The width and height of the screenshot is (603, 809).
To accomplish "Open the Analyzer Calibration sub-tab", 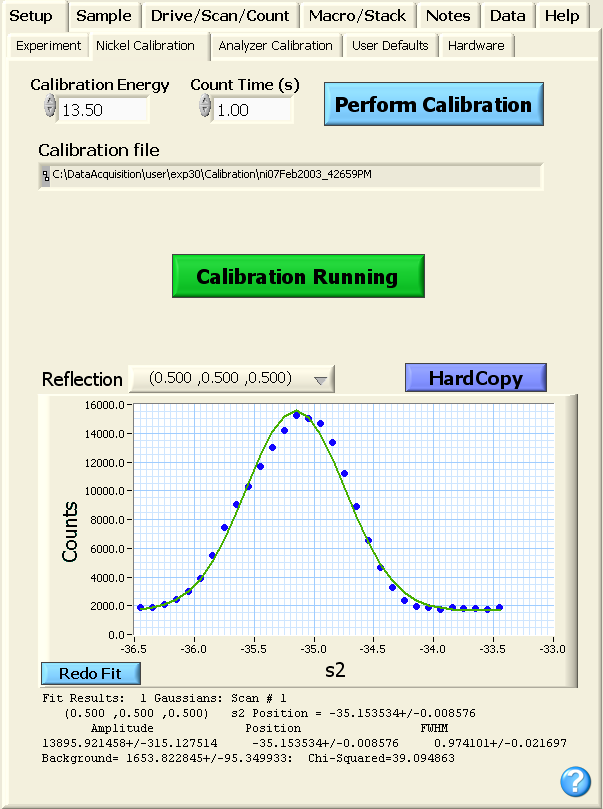I will (x=275, y=46).
